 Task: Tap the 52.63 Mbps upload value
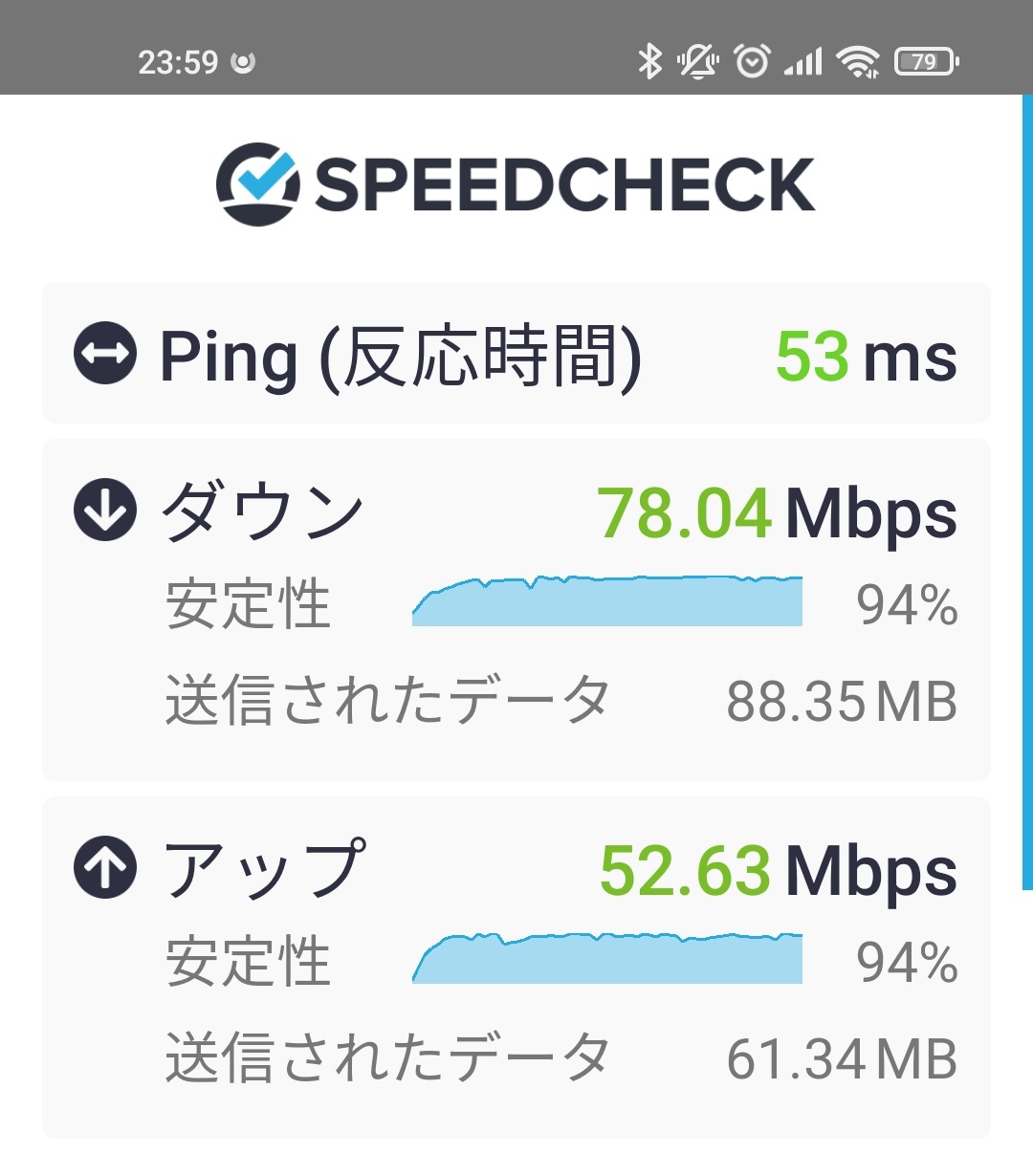[778, 871]
